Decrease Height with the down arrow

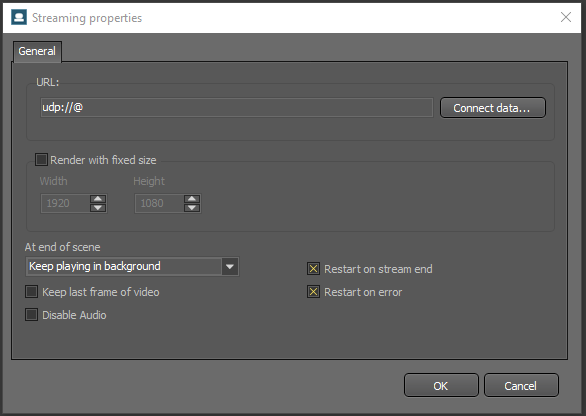pyautogui.click(x=192, y=208)
